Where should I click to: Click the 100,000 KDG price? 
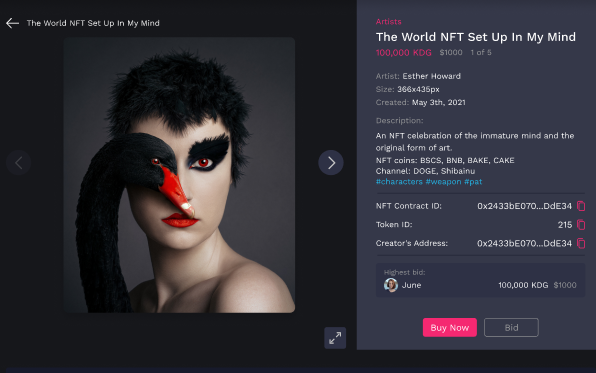(x=404, y=52)
